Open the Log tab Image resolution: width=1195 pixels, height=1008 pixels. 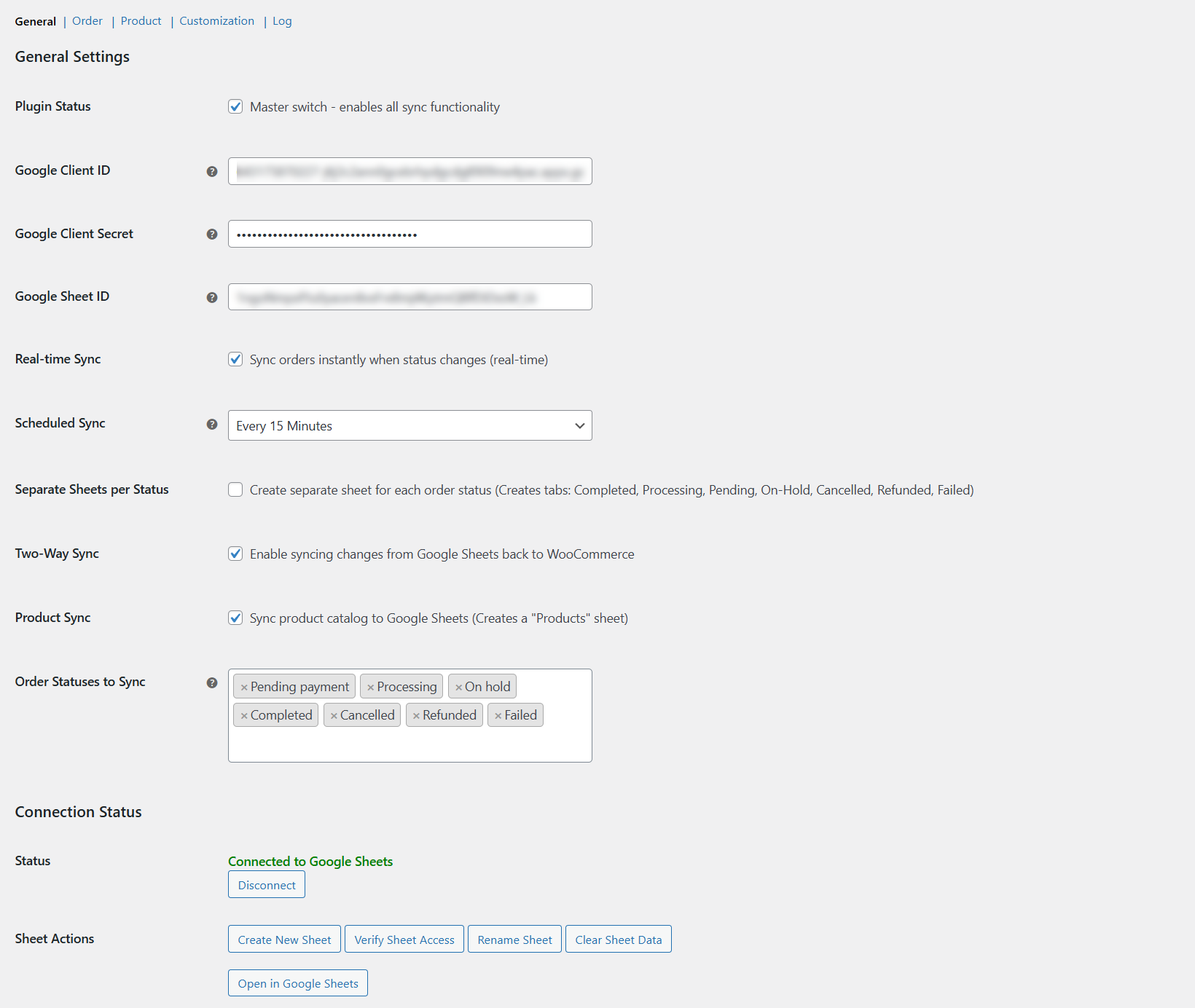282,21
